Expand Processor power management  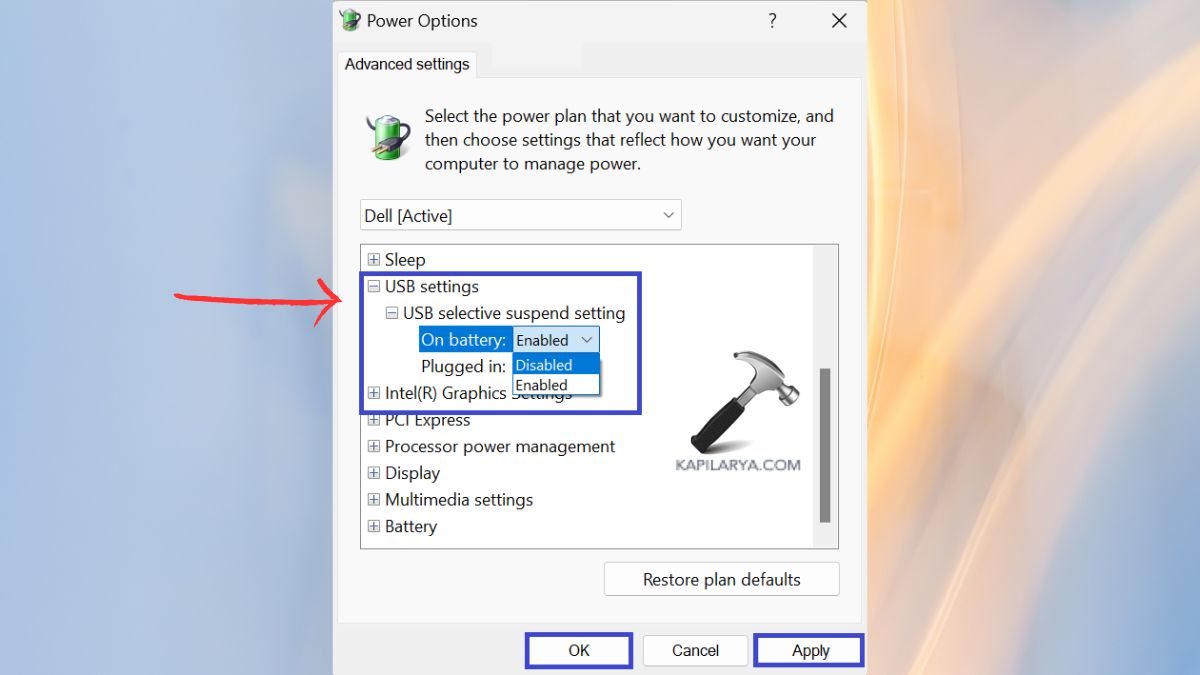(x=374, y=446)
